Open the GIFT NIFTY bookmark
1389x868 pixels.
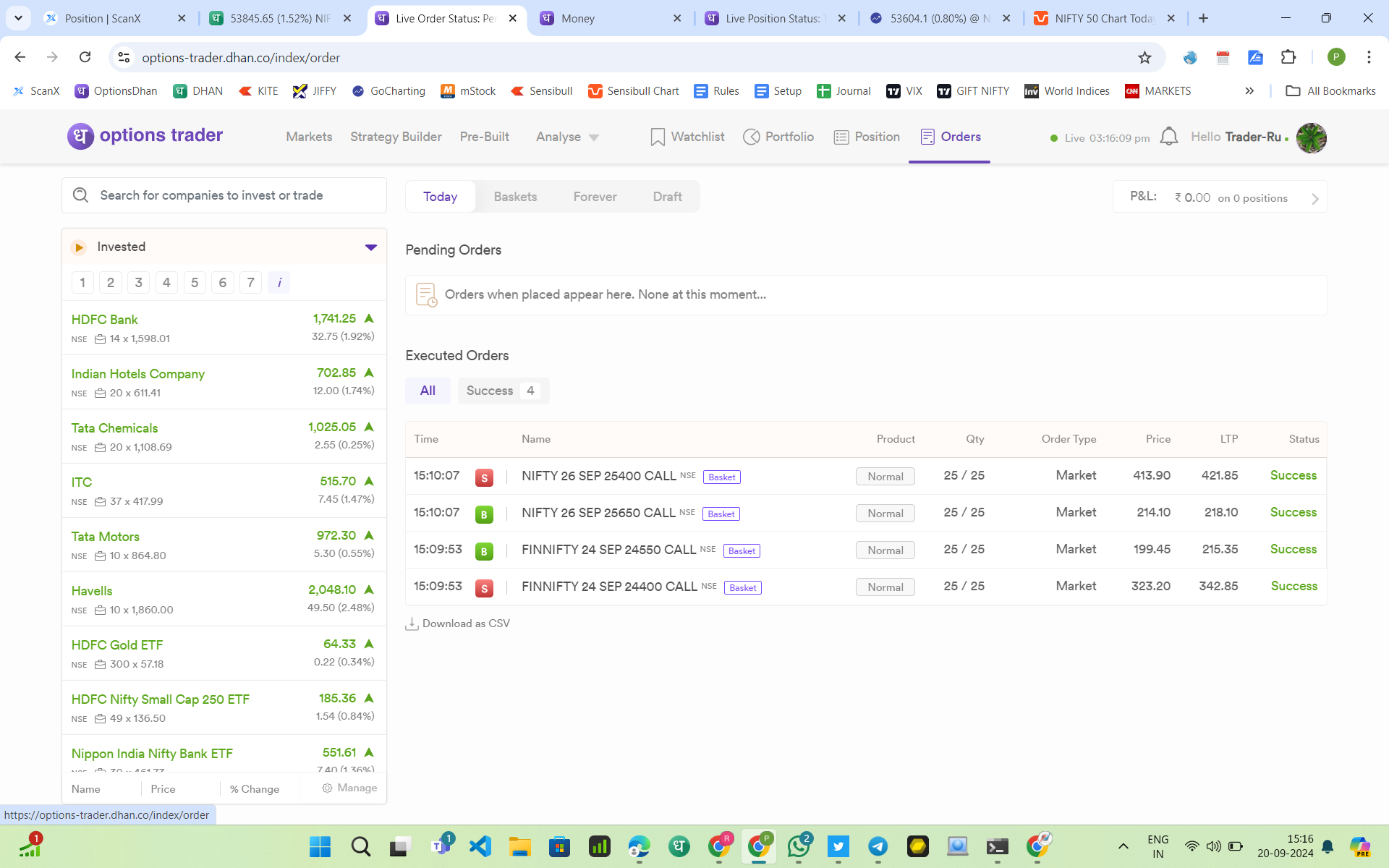(973, 91)
